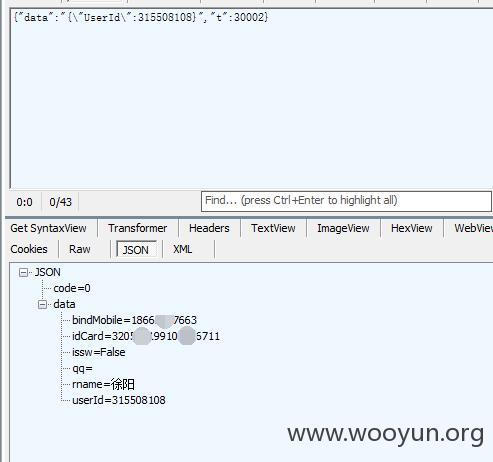Select the userId=315508108 tree entry

(119, 400)
